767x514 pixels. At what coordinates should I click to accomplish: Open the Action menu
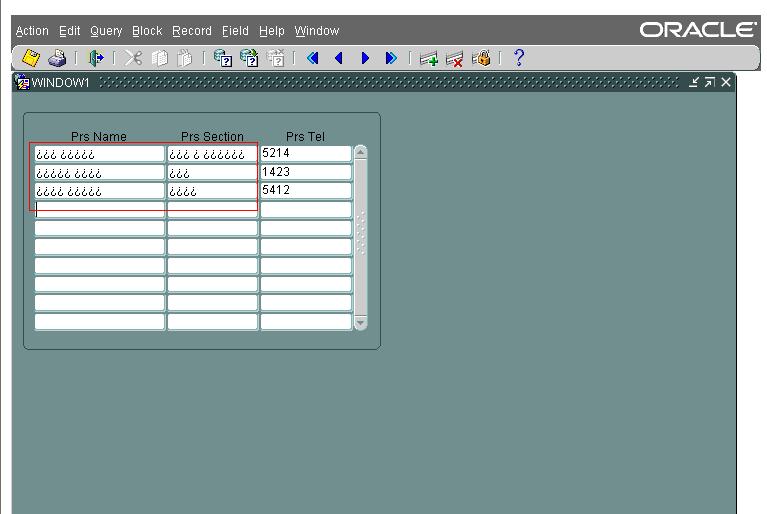[32, 31]
